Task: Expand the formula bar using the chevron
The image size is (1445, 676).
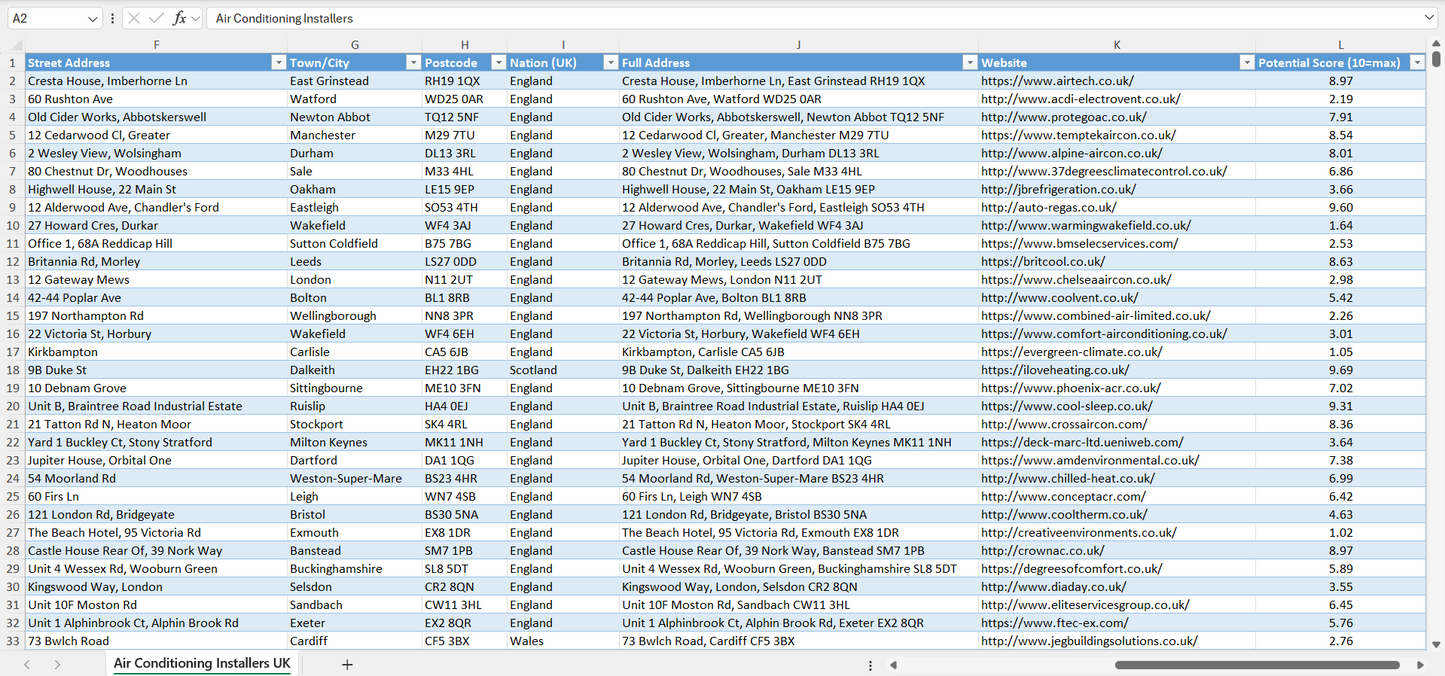Action: (1429, 18)
